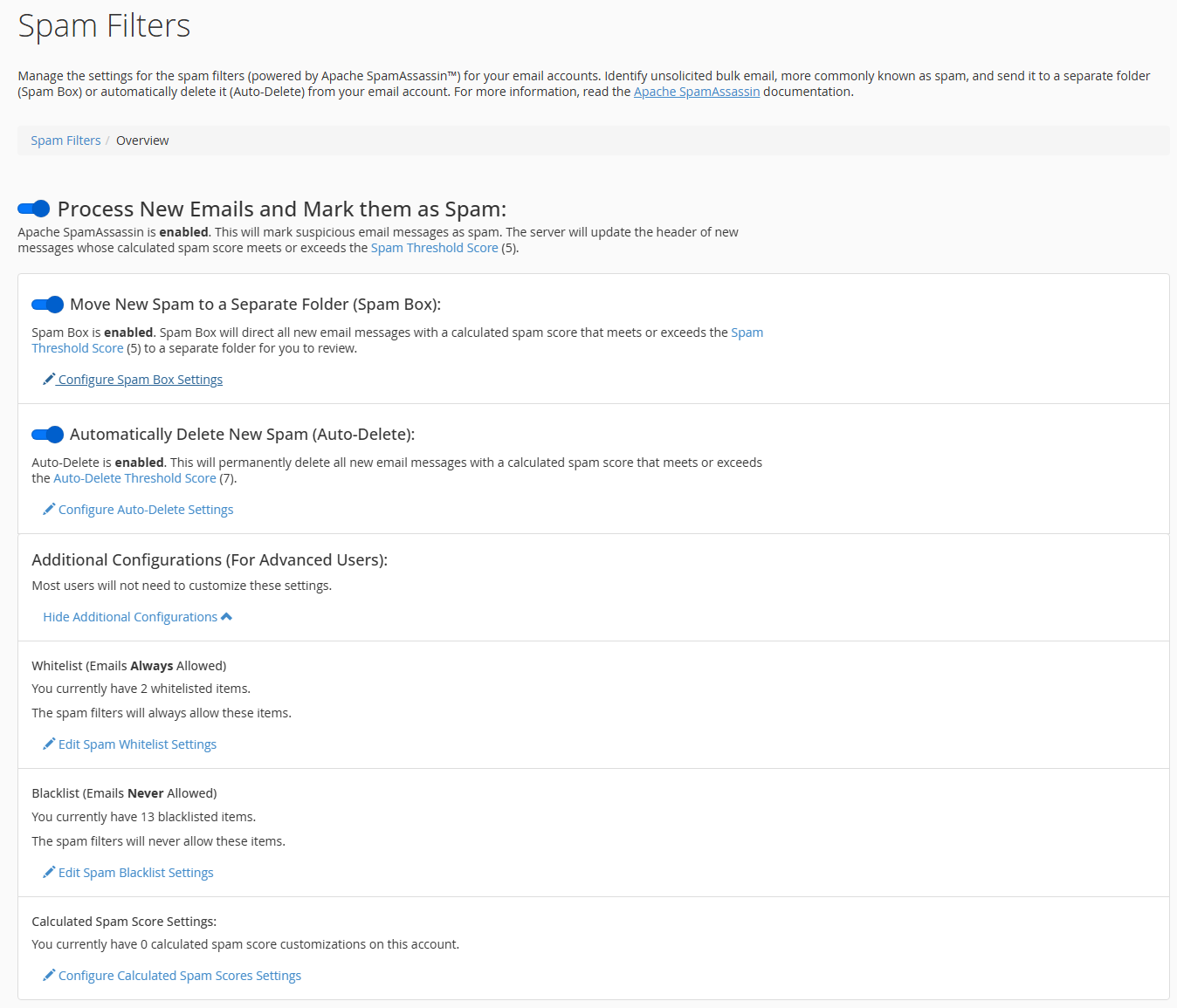Open Configure Spam Box Settings link
Image resolution: width=1177 pixels, height=1008 pixels.
click(141, 380)
